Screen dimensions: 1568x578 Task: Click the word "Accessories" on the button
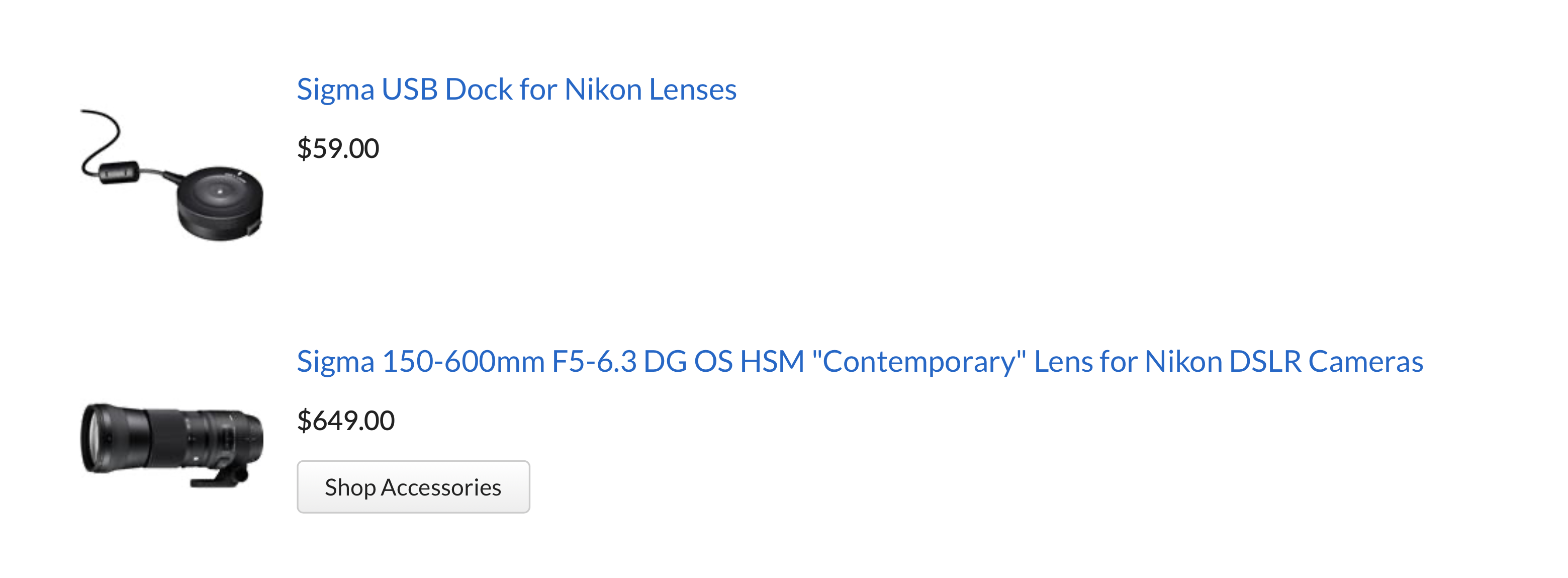click(x=441, y=487)
